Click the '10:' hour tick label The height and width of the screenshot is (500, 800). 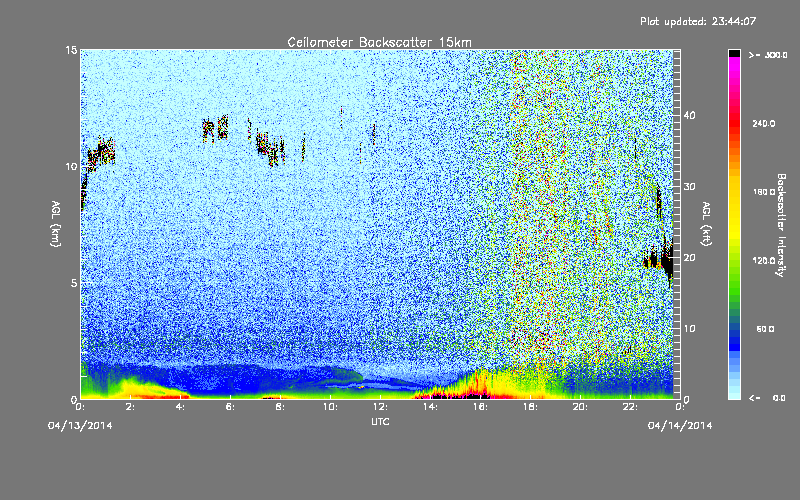[331, 407]
